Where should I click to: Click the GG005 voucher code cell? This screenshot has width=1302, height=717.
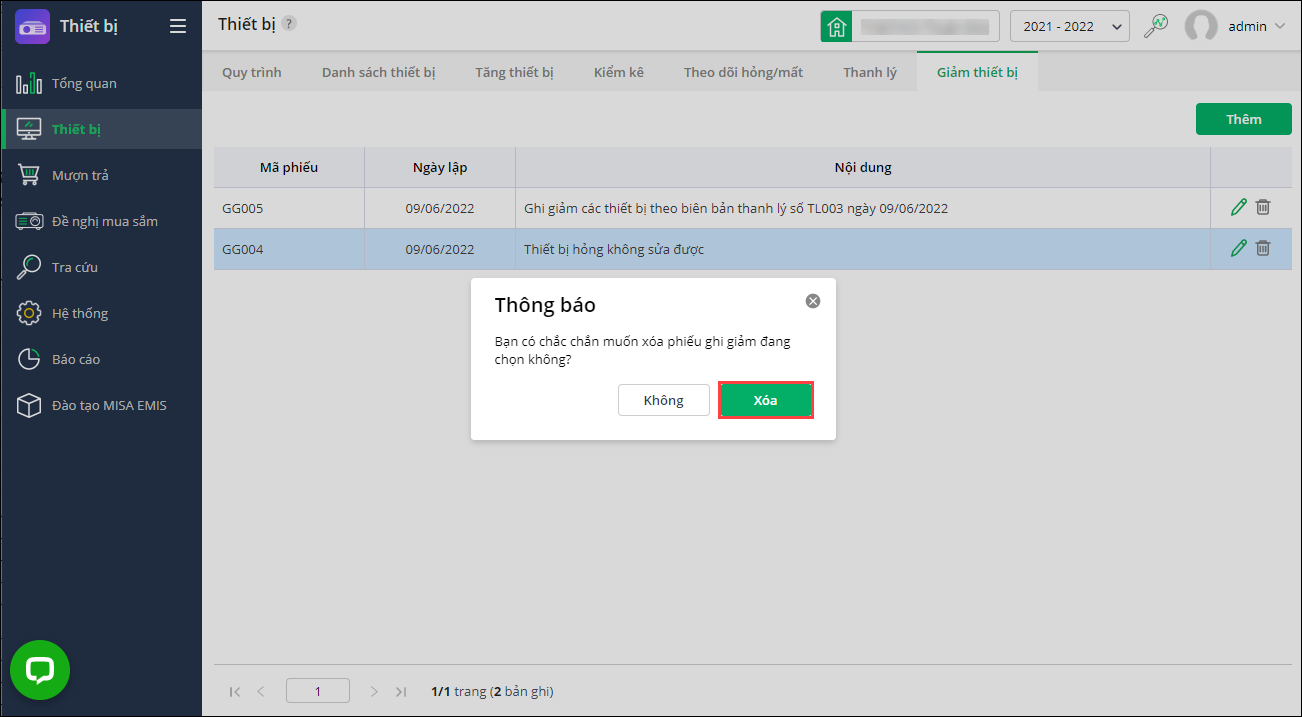(x=289, y=208)
